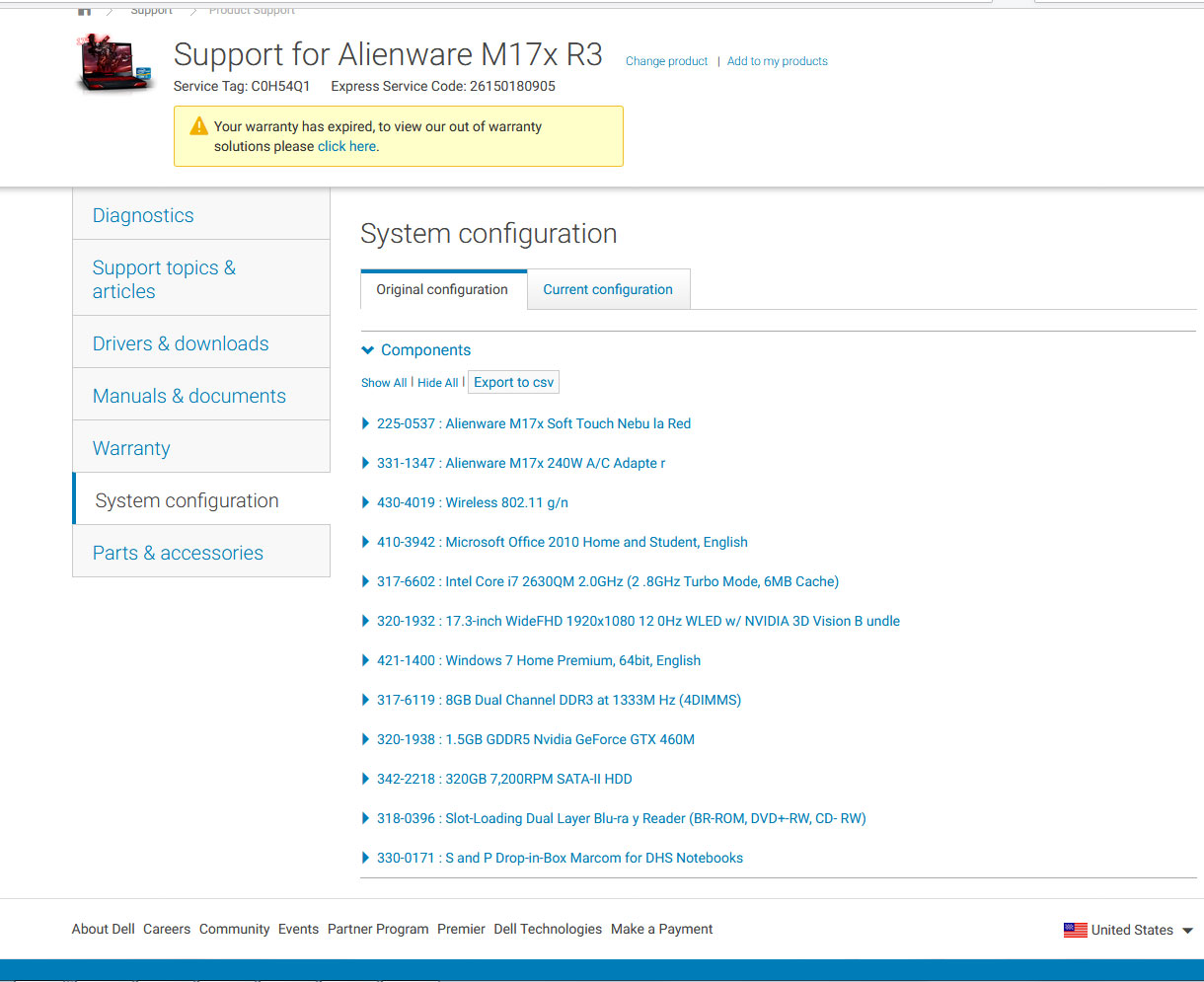Open the Events footer link
Screen dimensions: 1204x982
[298, 929]
